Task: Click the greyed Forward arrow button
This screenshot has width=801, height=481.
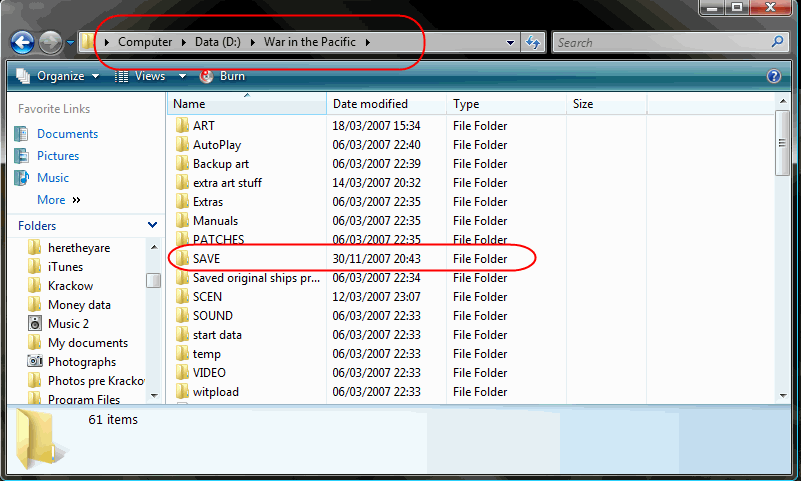Action: (x=50, y=42)
